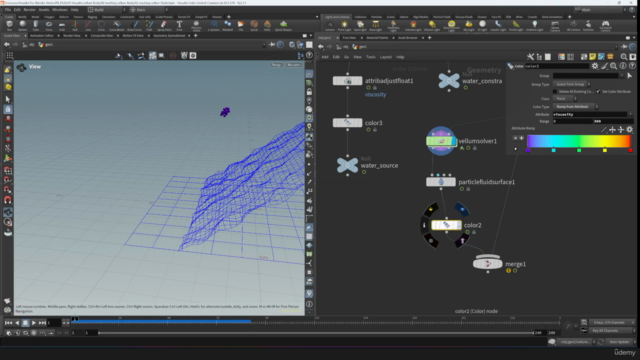
Task: Select the Ambient Light shelf tool
Action: pos(534,26)
